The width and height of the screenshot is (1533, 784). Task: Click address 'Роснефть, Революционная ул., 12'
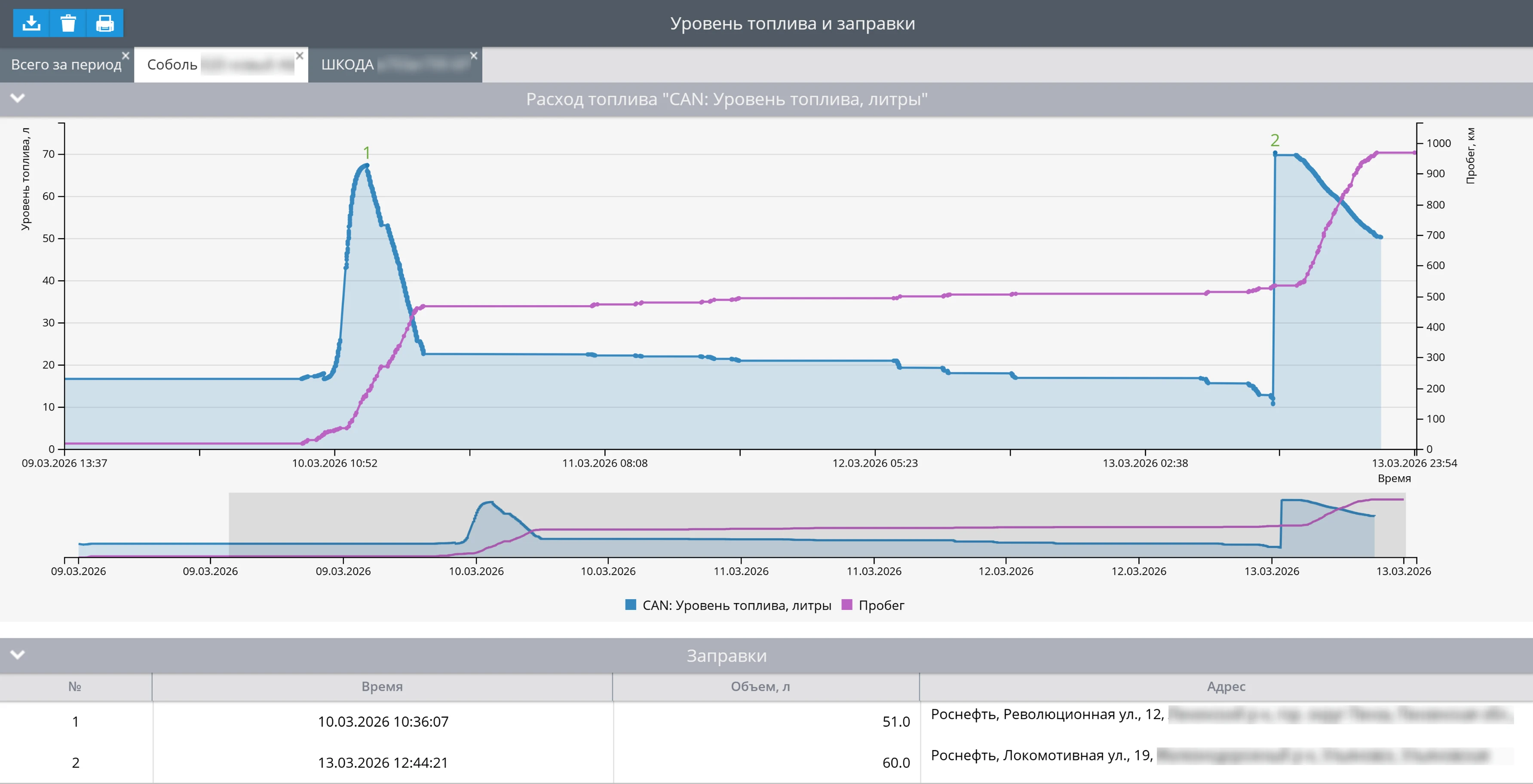point(1047,714)
